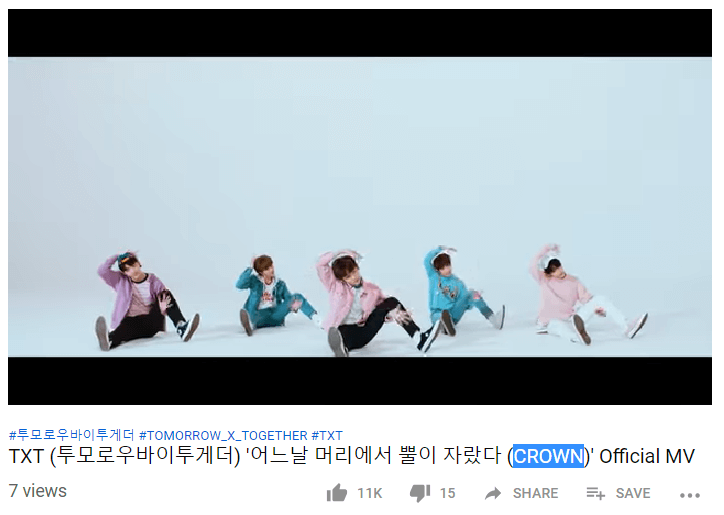
Task: Click the SHARE label
Action: (535, 493)
